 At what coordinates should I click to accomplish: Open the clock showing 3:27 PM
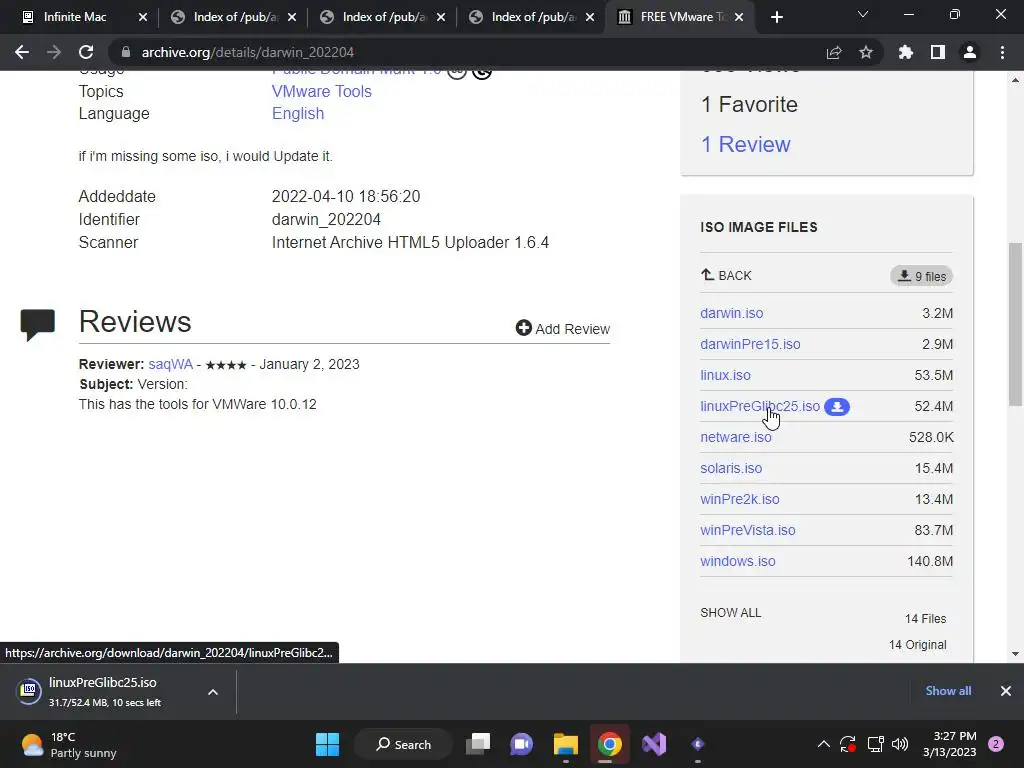click(950, 744)
